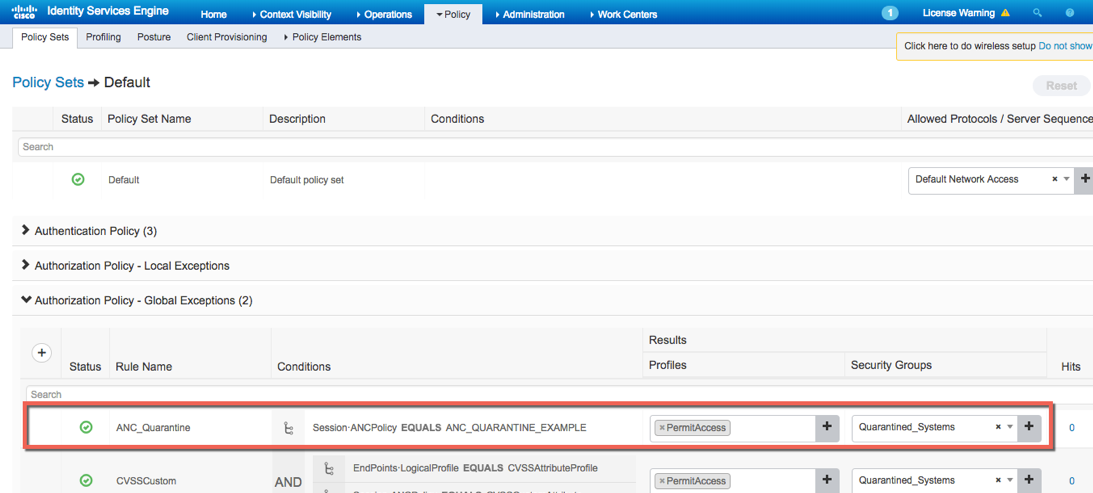Click the condition tree icon for ANC_Quarantine
Screen dimensions: 1093x493
(x=288, y=428)
